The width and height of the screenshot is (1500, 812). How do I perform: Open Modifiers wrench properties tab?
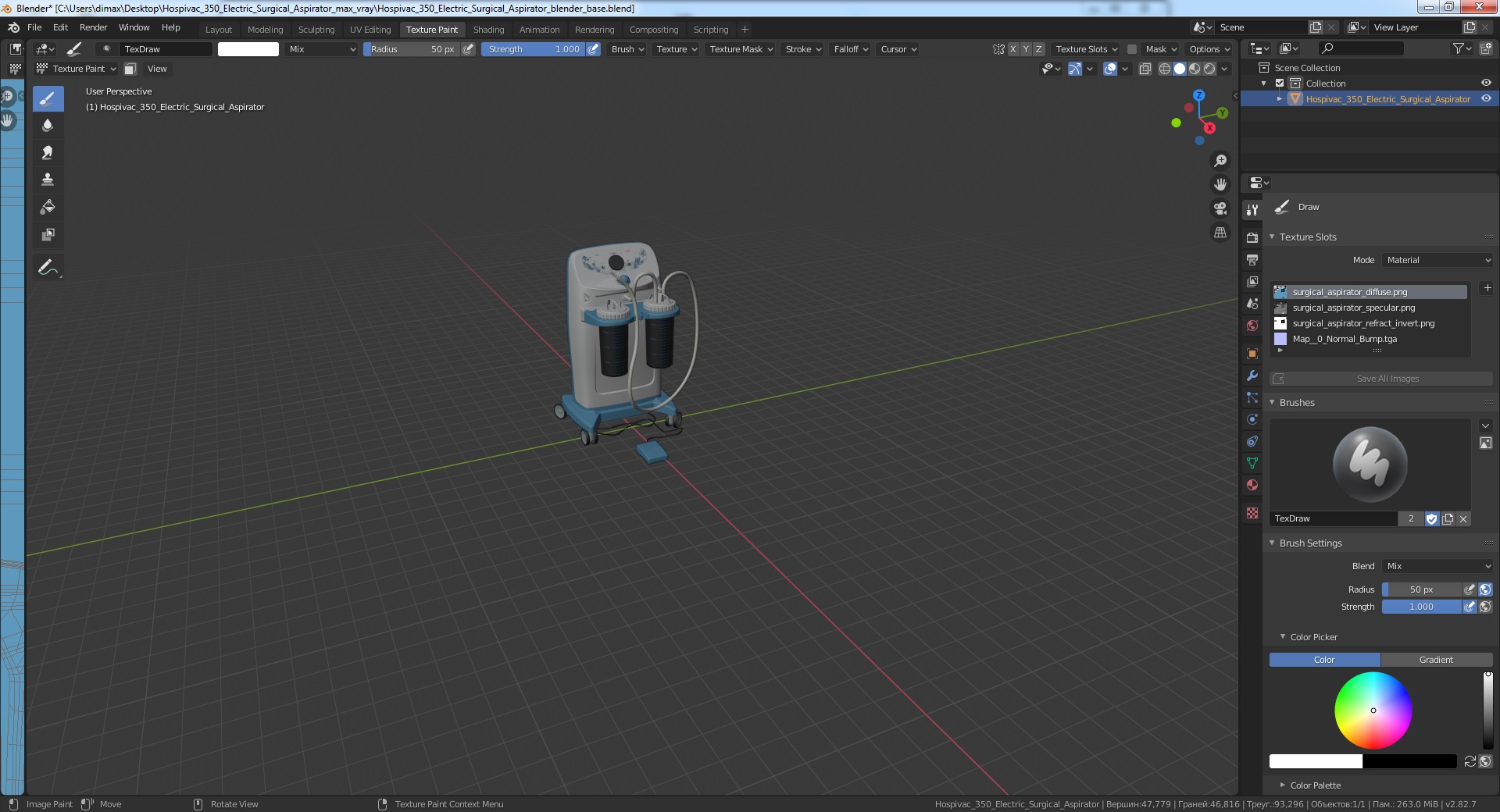pos(1252,376)
